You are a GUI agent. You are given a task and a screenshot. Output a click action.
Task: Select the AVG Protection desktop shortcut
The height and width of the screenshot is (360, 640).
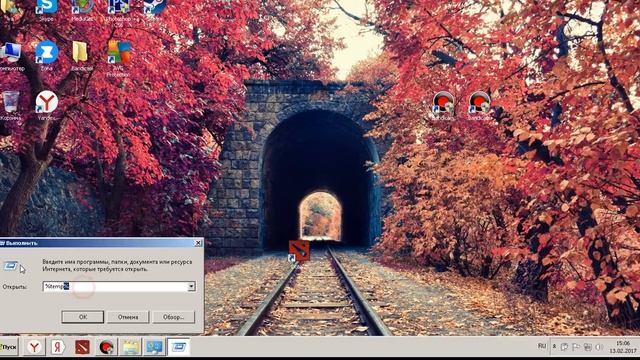[119, 58]
